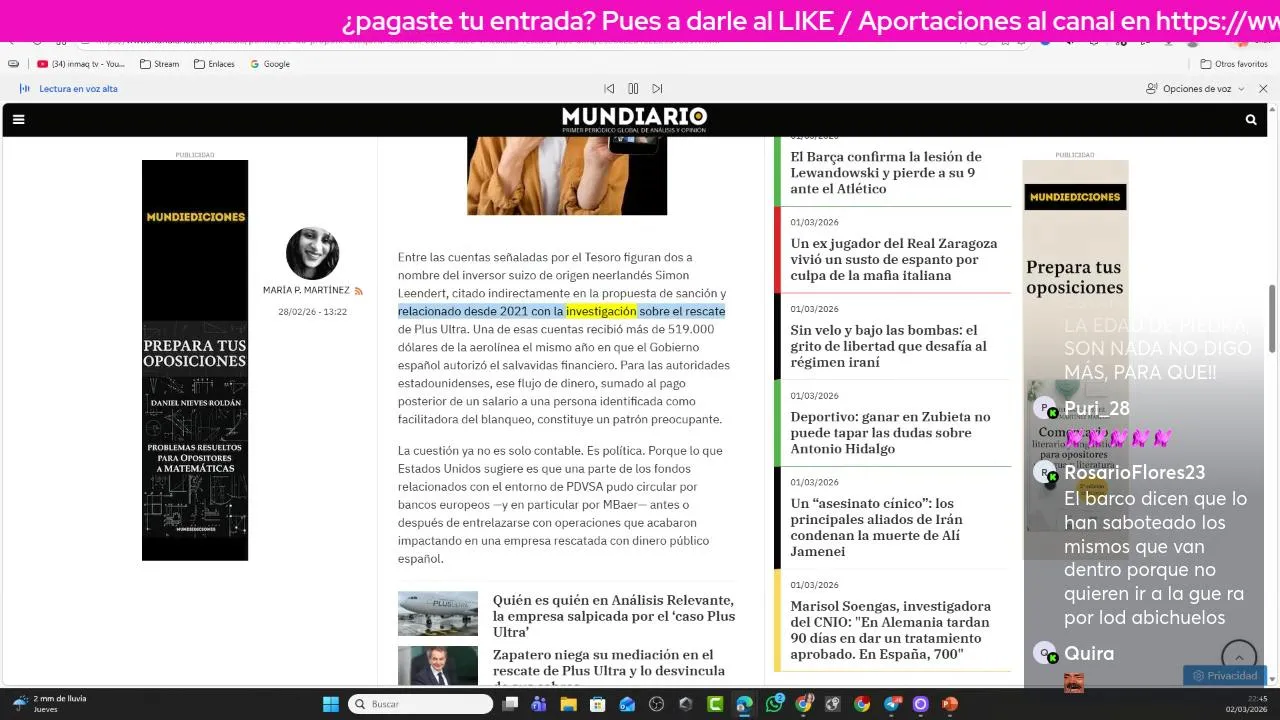Viewport: 1280px width, 720px height.
Task: Open article on Lewandowski injury
Action: 886,172
